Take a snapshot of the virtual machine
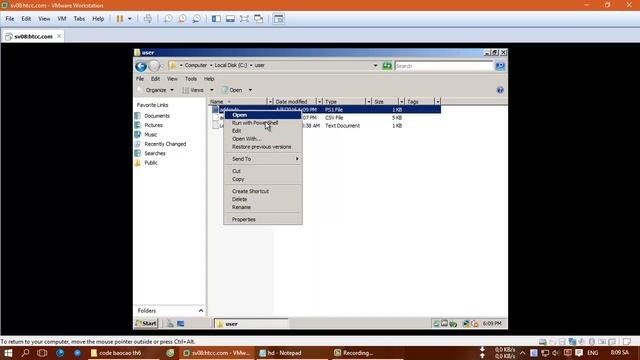640x360 pixels. [168, 19]
